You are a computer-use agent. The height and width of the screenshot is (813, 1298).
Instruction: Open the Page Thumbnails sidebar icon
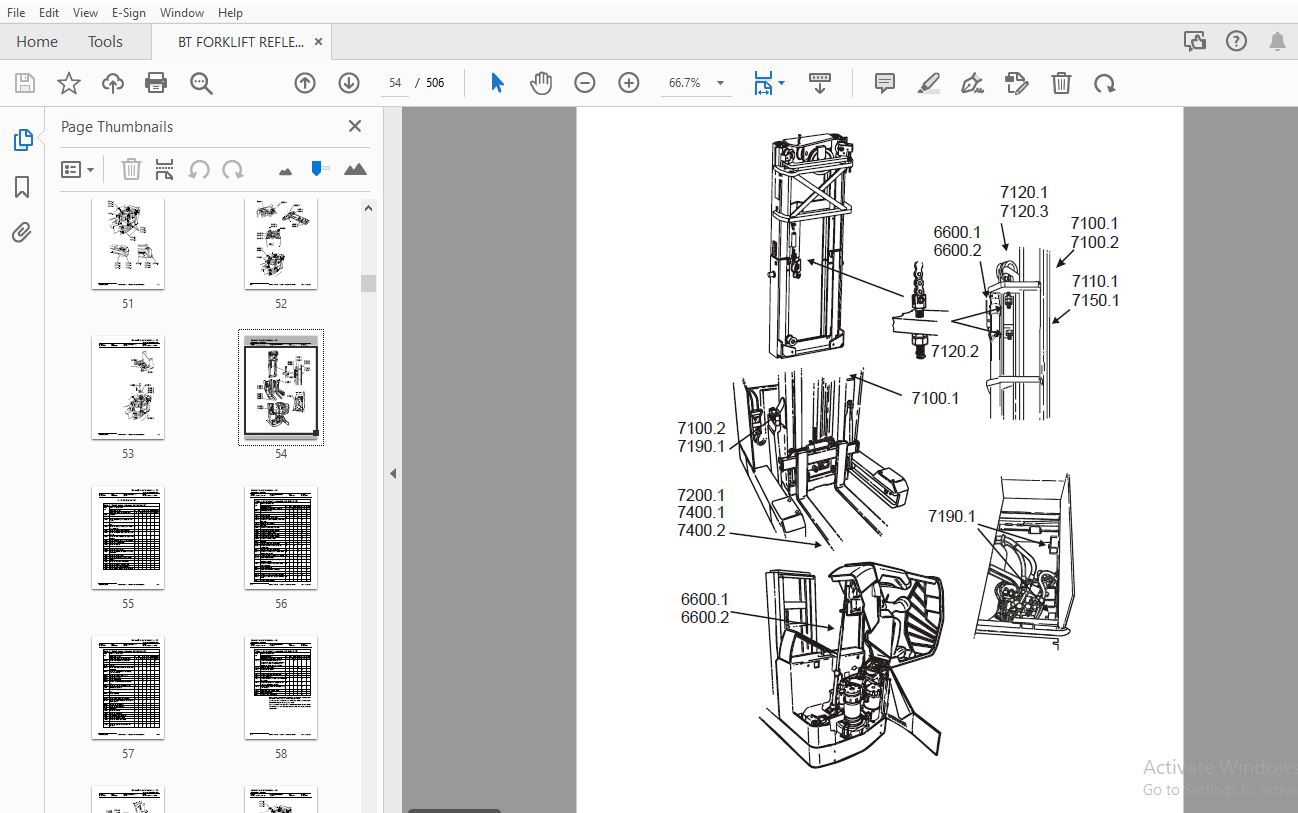tap(23, 141)
